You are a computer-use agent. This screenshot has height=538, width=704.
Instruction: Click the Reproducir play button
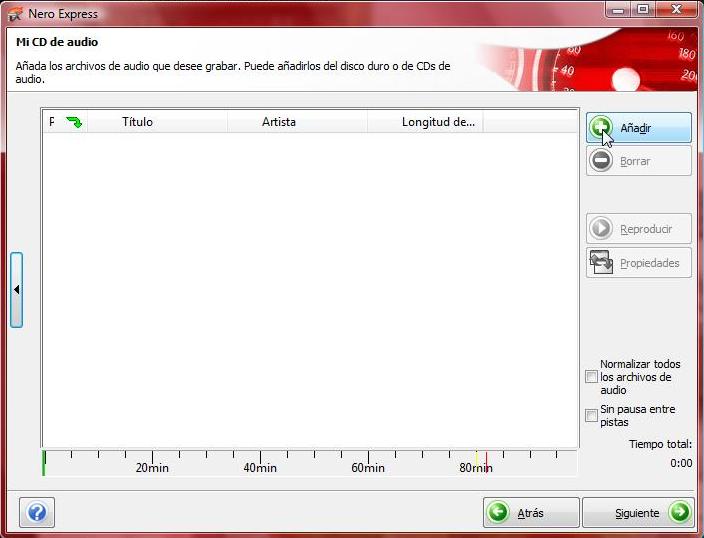(x=638, y=229)
